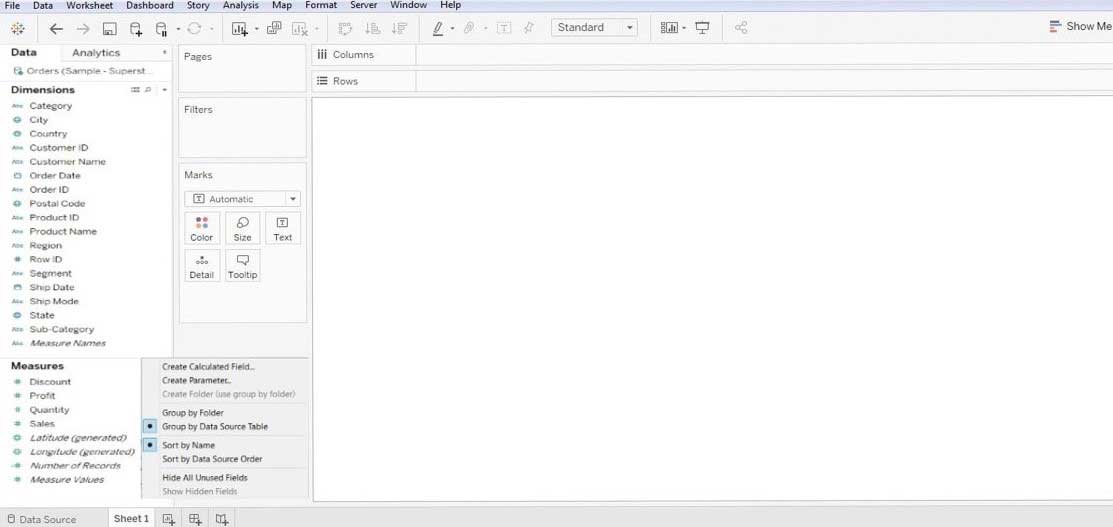Image resolution: width=1113 pixels, height=527 pixels.
Task: Click the Pause Auto Updates icon
Action: point(161,28)
